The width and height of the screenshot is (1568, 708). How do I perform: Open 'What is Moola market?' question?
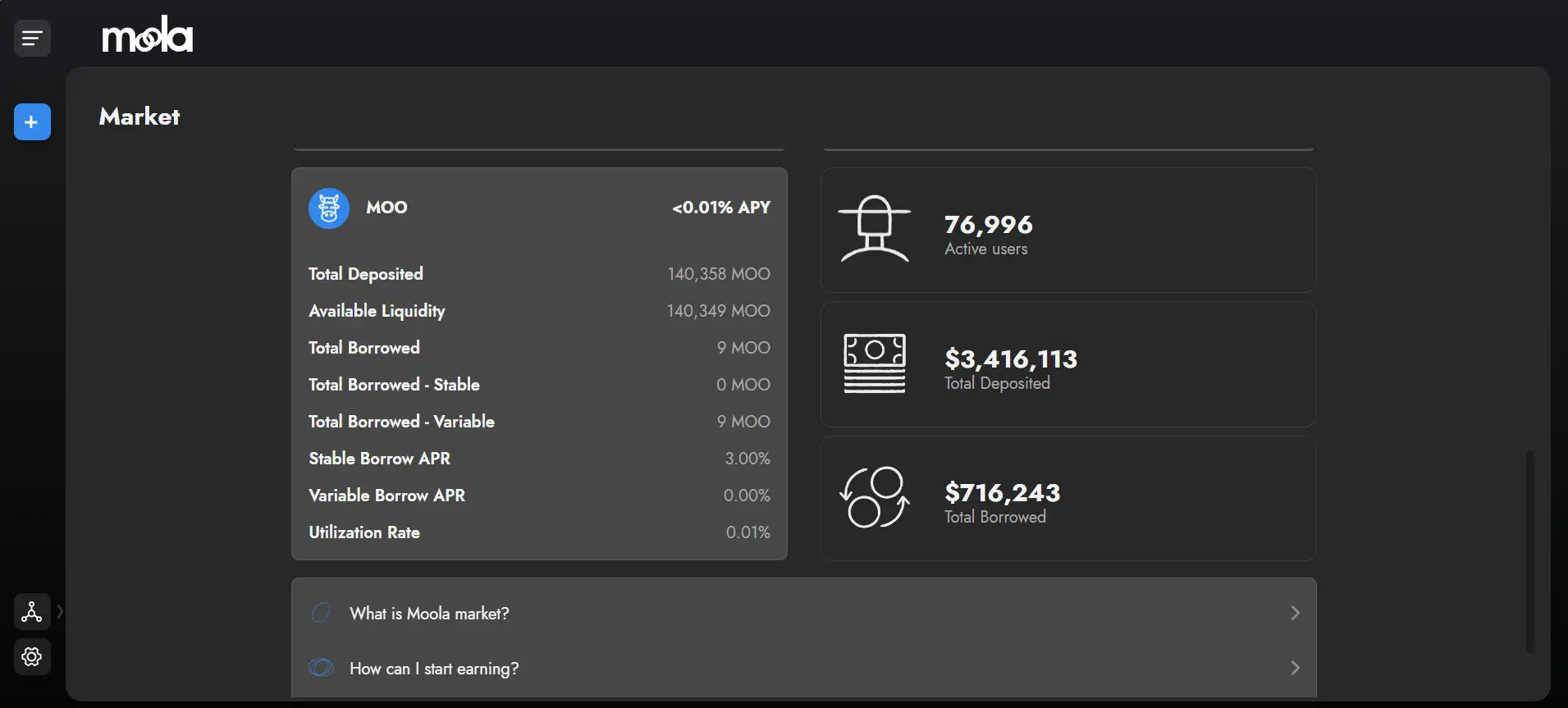(x=429, y=614)
